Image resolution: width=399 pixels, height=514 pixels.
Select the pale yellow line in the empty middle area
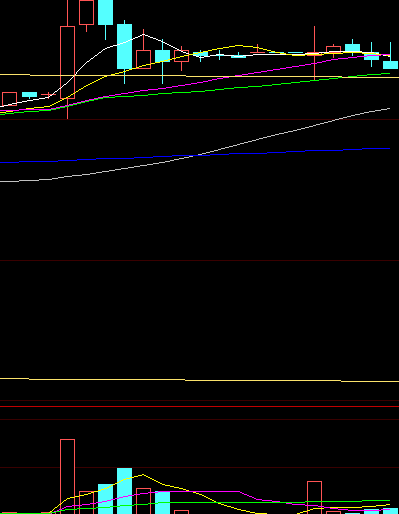[x=199, y=380]
